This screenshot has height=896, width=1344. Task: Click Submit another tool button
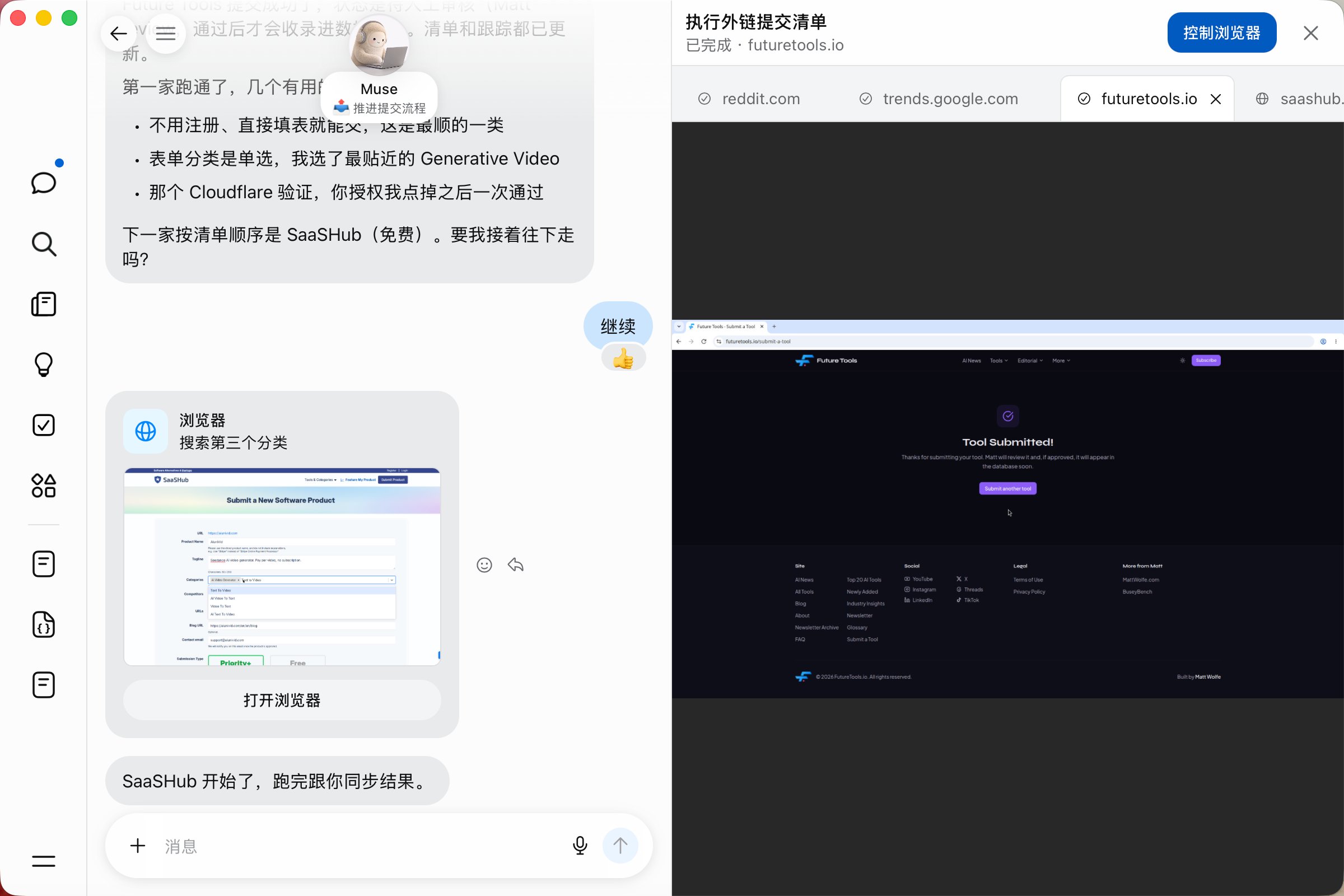1007,488
